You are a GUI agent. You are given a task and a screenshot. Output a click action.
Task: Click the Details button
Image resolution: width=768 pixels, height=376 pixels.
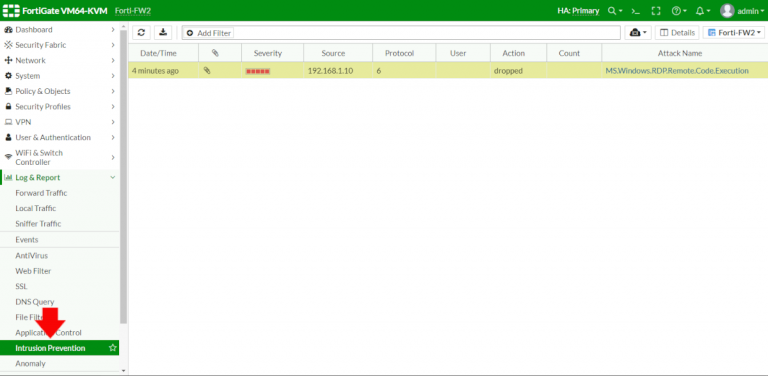[x=677, y=33]
